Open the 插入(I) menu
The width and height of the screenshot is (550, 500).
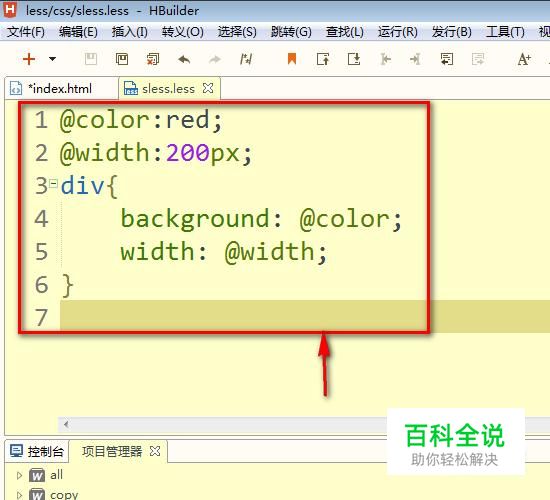129,32
